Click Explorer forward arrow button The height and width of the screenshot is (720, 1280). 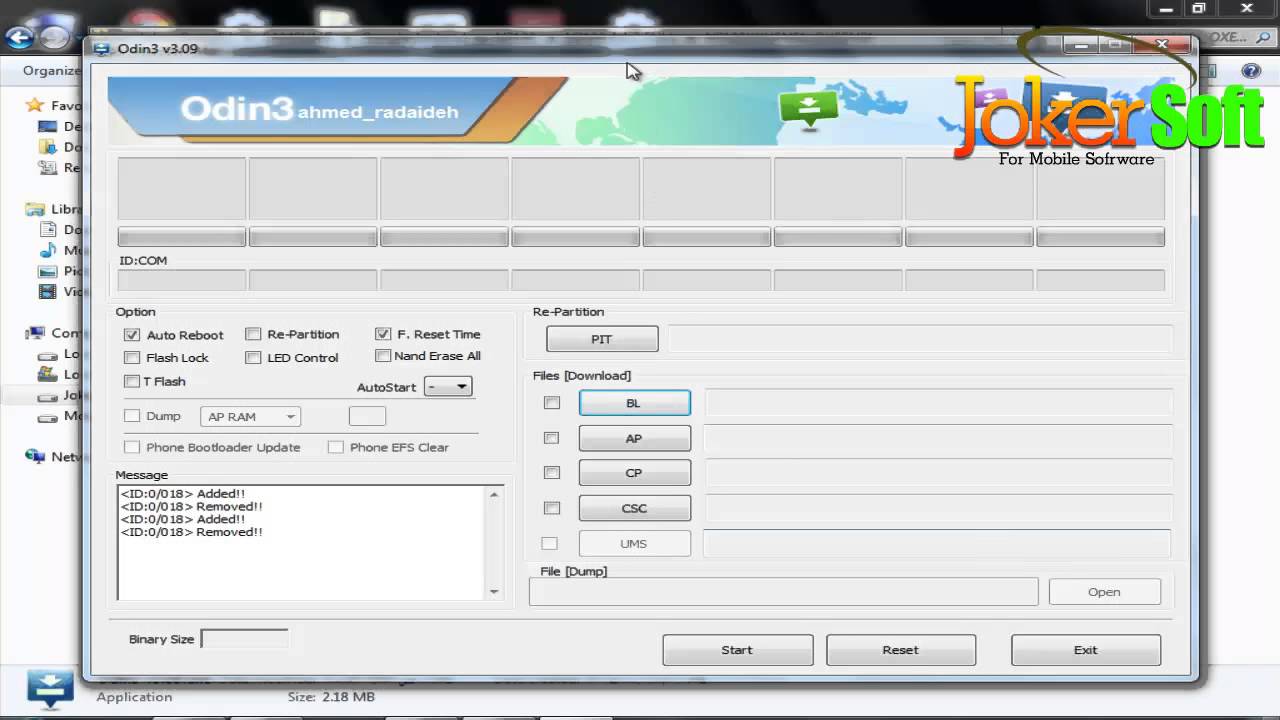[x=55, y=38]
